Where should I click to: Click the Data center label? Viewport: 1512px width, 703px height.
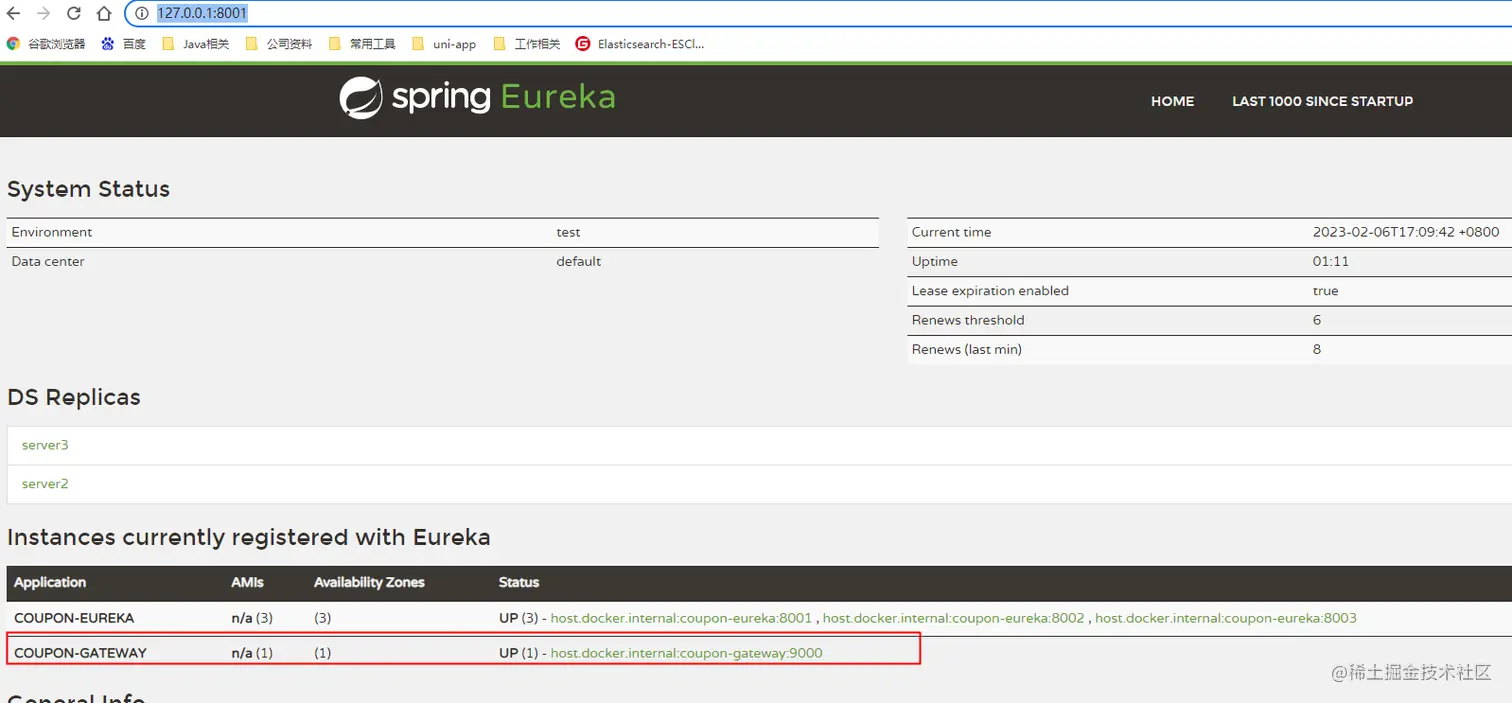click(48, 261)
